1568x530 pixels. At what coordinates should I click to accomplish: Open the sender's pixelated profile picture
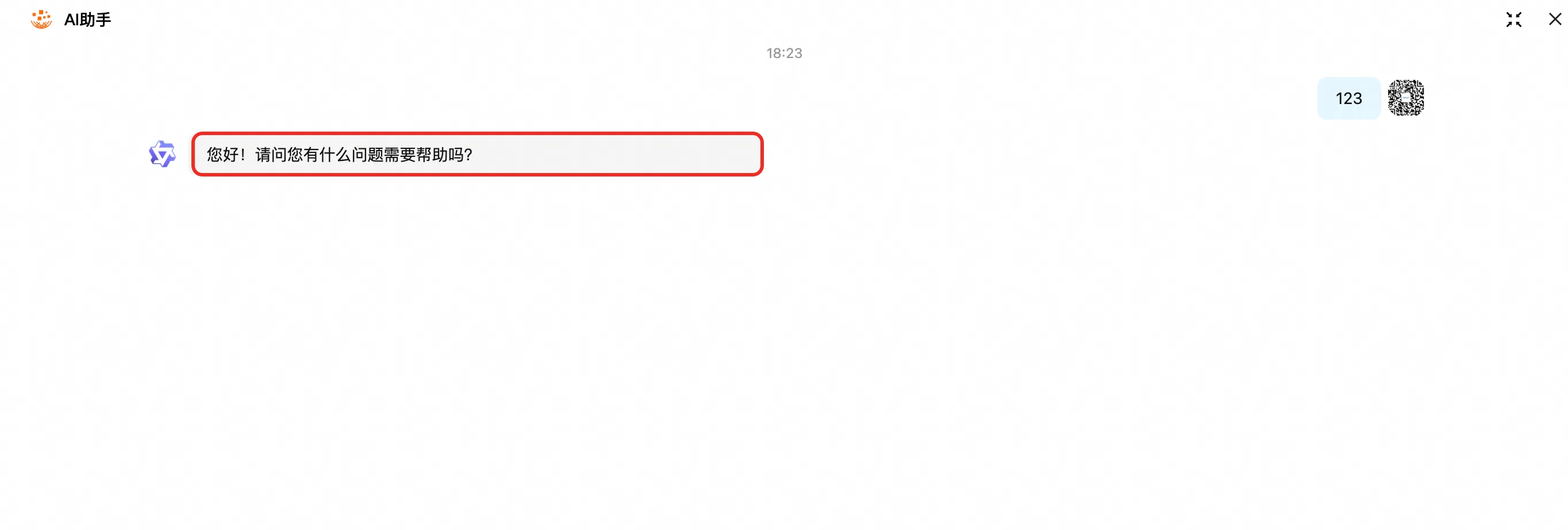point(1405,98)
